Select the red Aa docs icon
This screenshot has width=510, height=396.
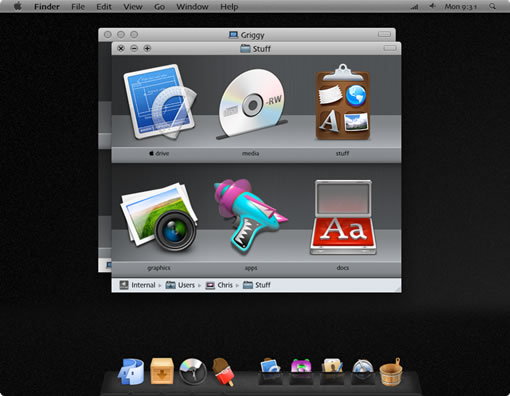point(343,217)
